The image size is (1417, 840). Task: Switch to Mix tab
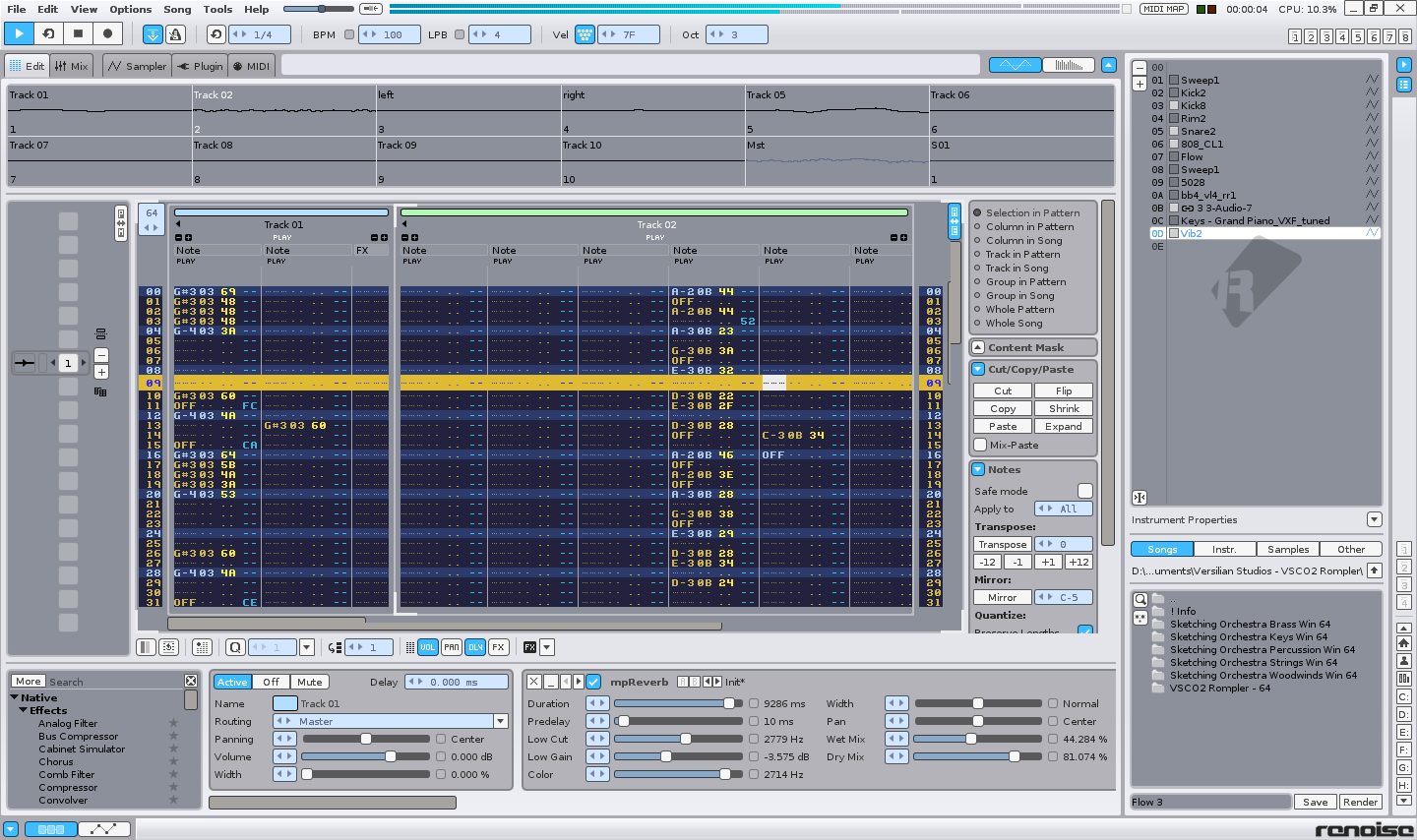72,66
